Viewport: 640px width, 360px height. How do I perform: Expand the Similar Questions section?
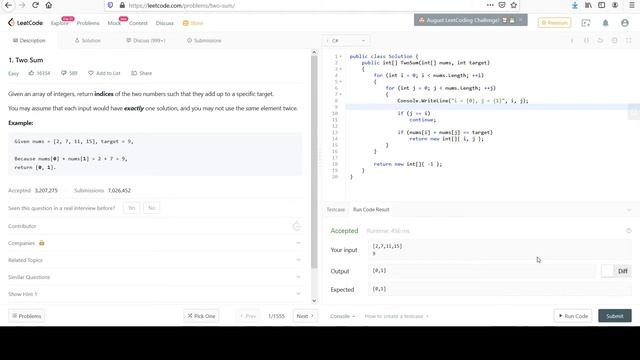click(x=154, y=277)
